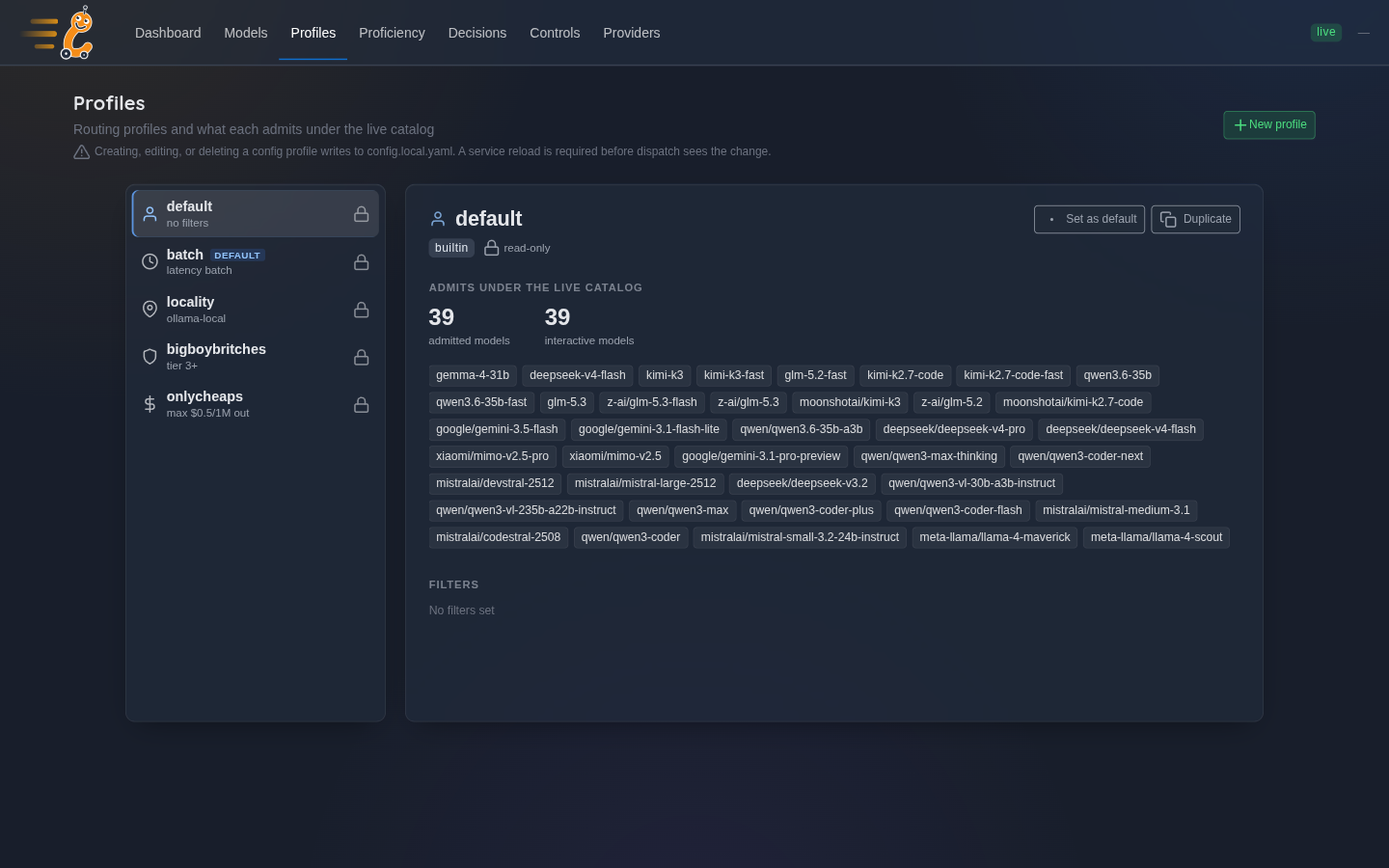Click the 39 admitted models count
The height and width of the screenshot is (868, 1389).
442,317
